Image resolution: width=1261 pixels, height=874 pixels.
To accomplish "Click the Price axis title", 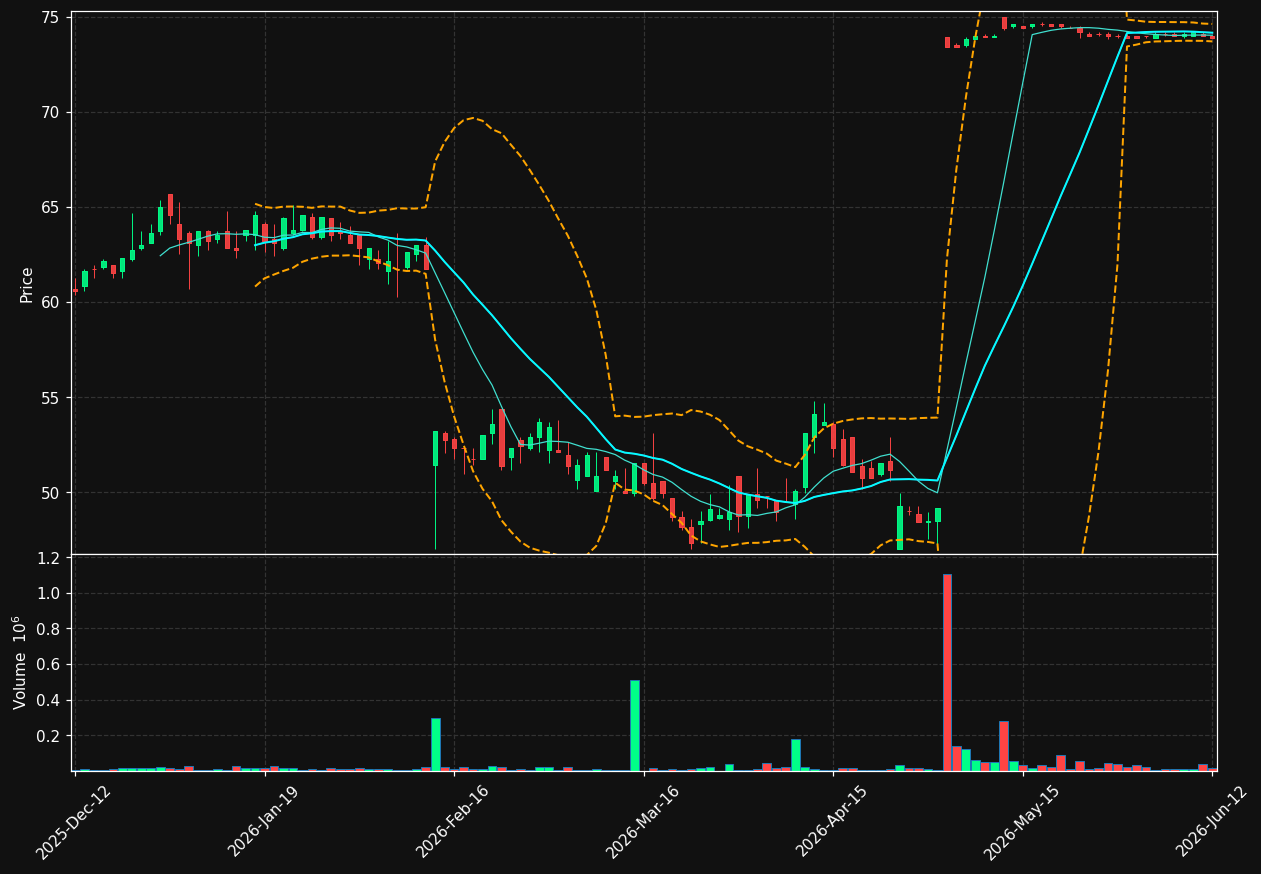I will (27, 285).
